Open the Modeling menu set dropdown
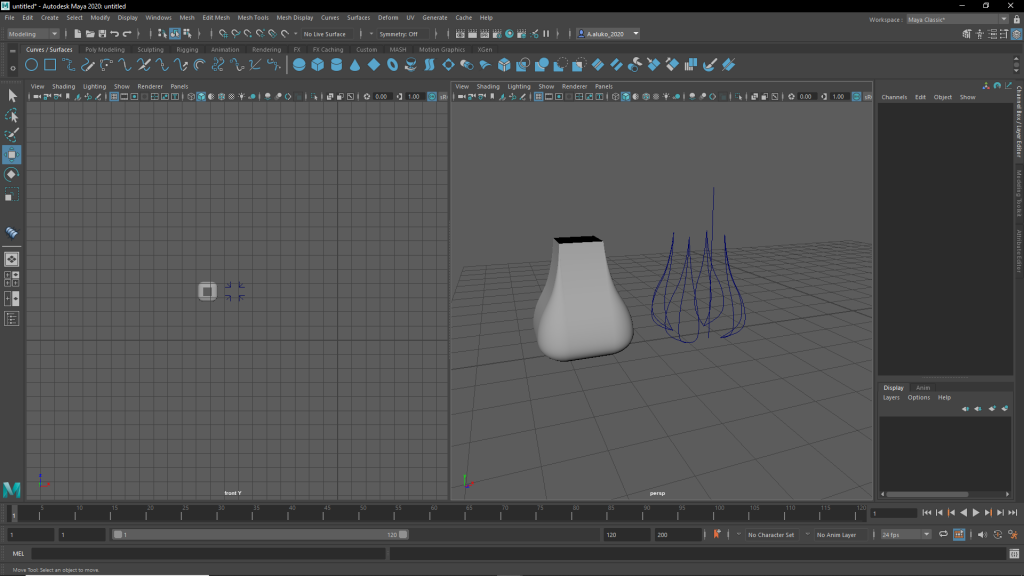 (35, 34)
